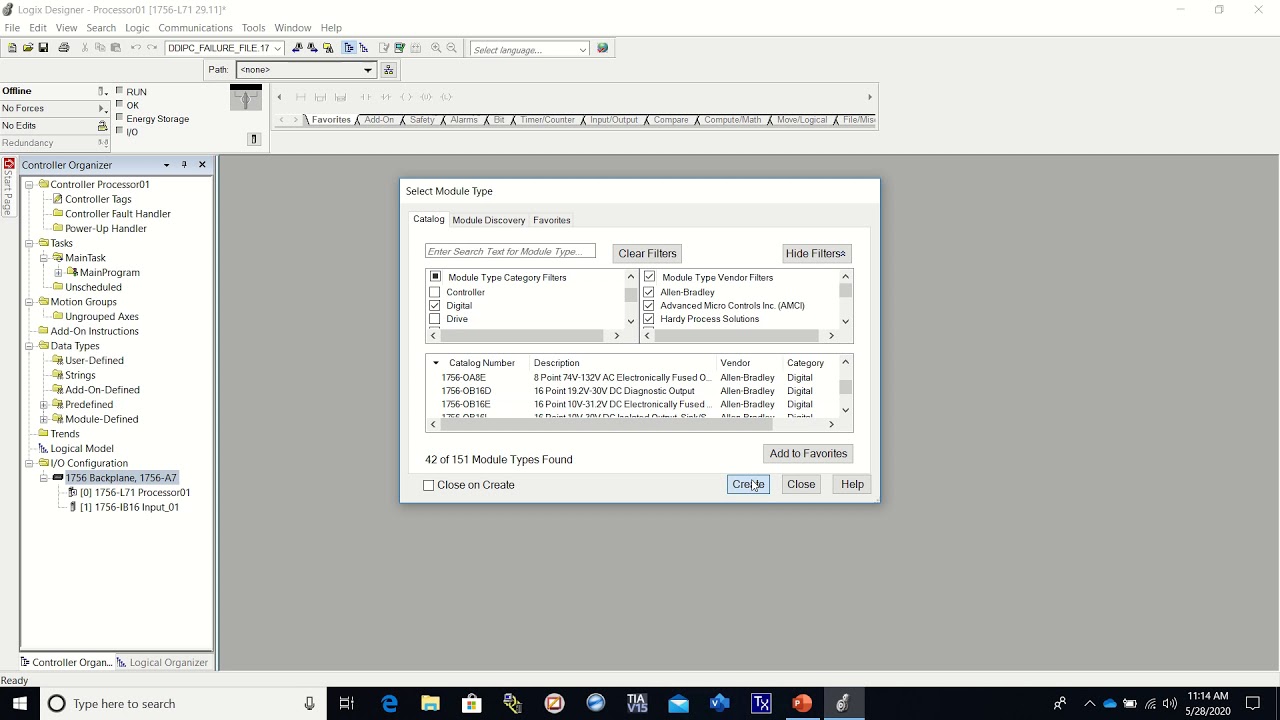Open the Offline controller mode dropdown
The image size is (1280, 720).
[x=102, y=91]
